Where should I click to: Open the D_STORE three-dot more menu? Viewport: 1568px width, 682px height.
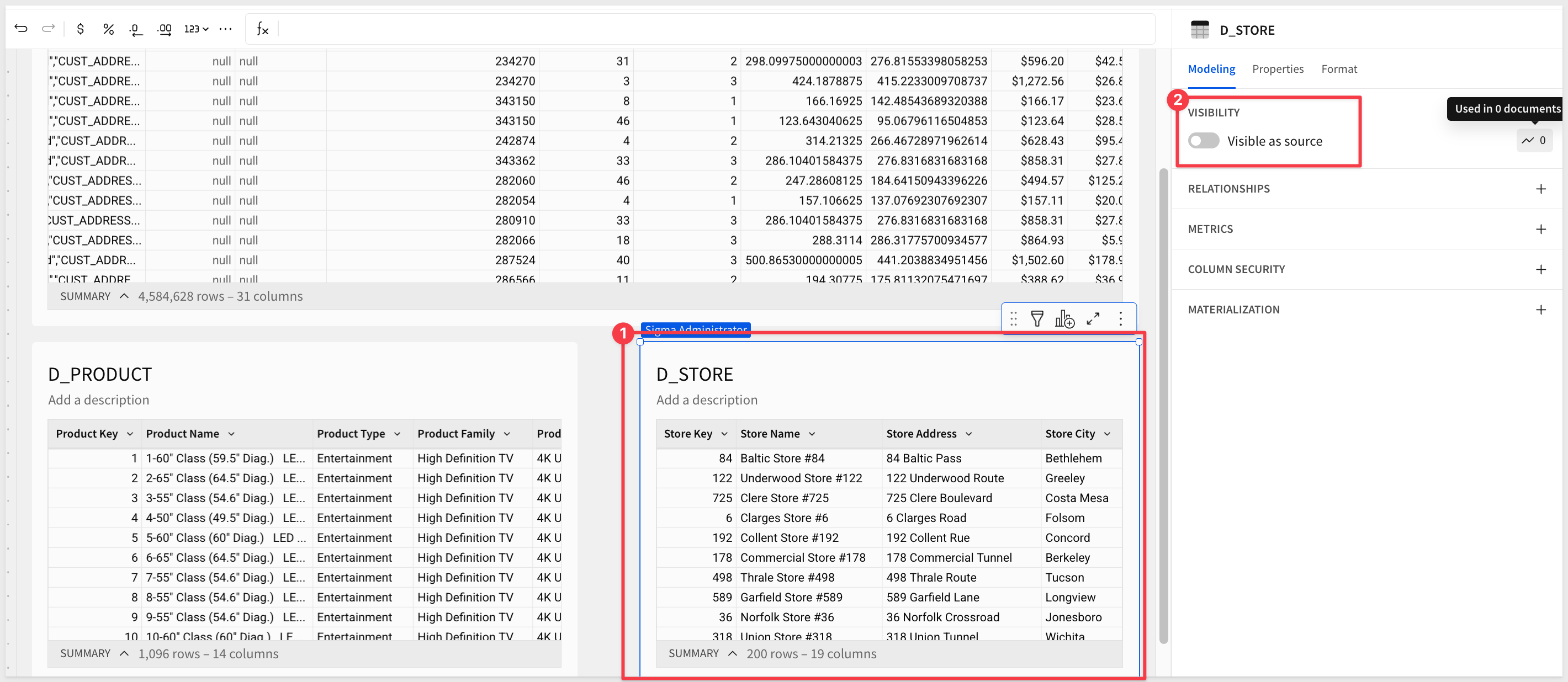pos(1120,318)
